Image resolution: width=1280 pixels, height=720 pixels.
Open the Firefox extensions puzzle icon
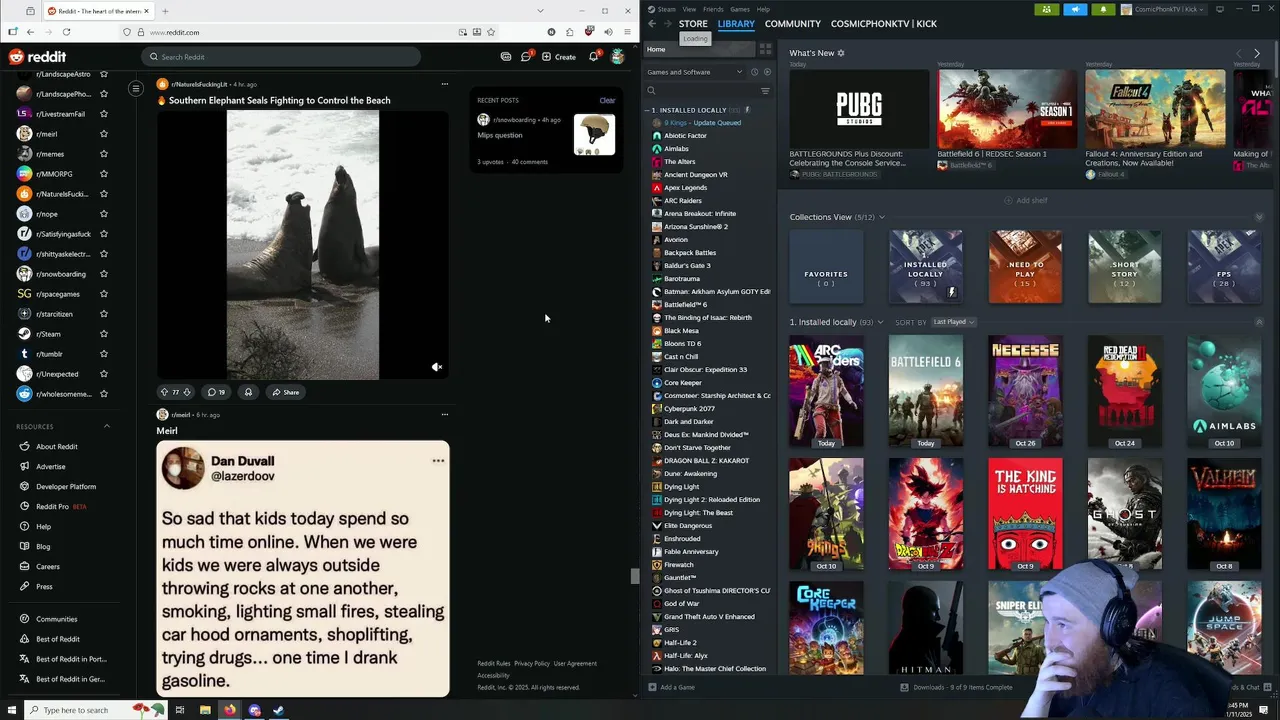[570, 32]
